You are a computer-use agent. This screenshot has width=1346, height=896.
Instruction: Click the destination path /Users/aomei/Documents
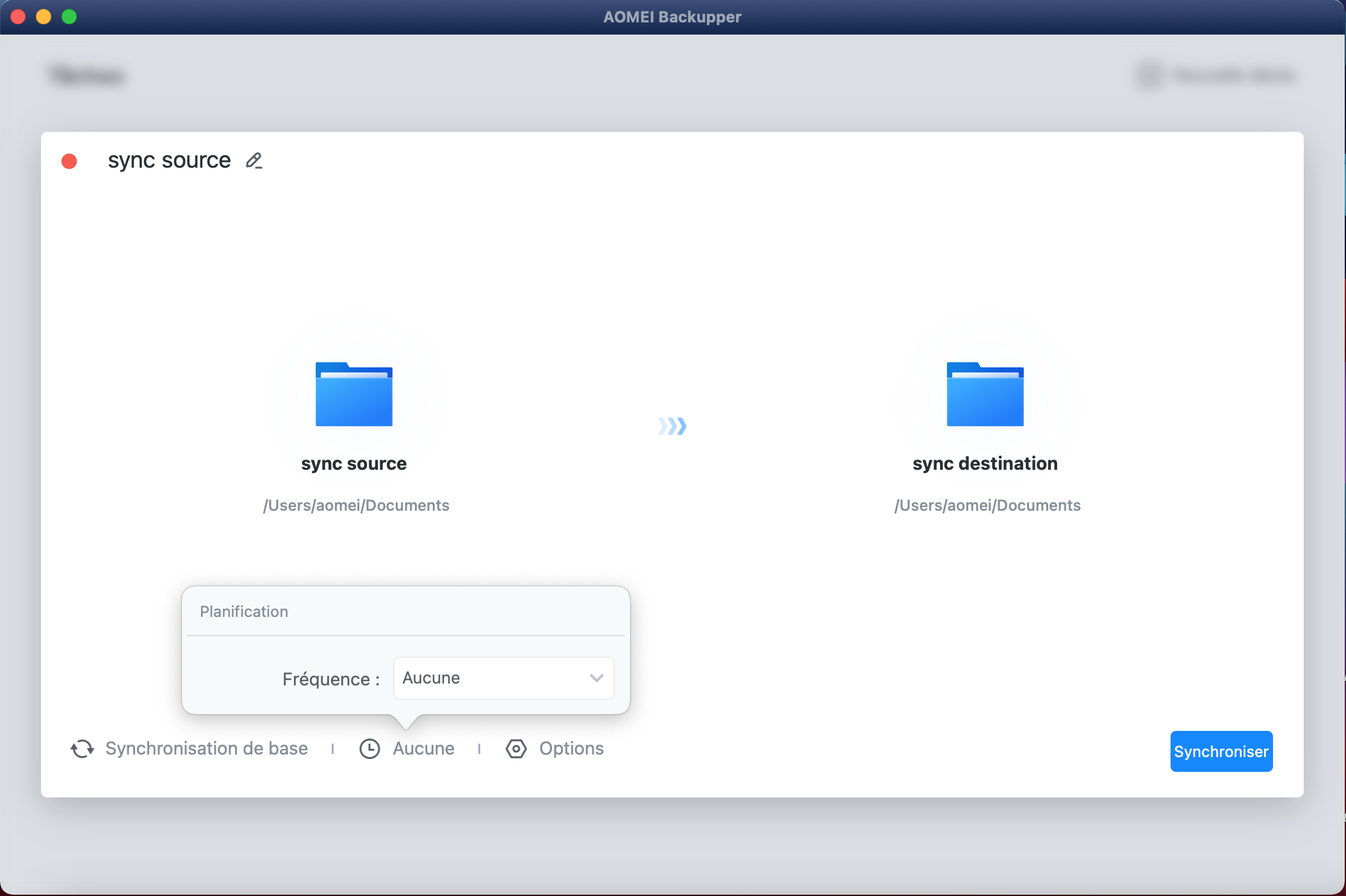(x=987, y=506)
